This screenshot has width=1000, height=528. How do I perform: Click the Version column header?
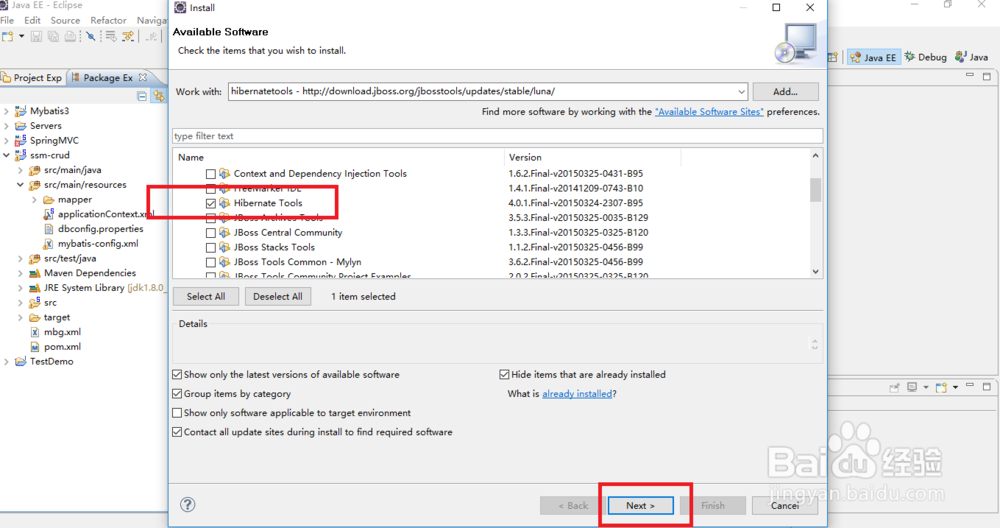[x=592, y=158]
